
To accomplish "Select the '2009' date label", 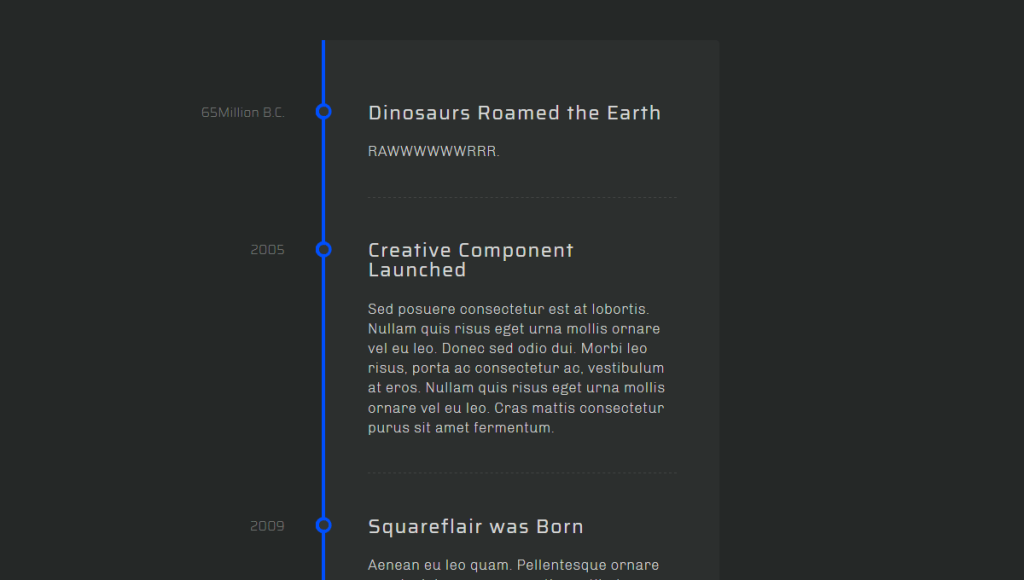I will 267,525.
